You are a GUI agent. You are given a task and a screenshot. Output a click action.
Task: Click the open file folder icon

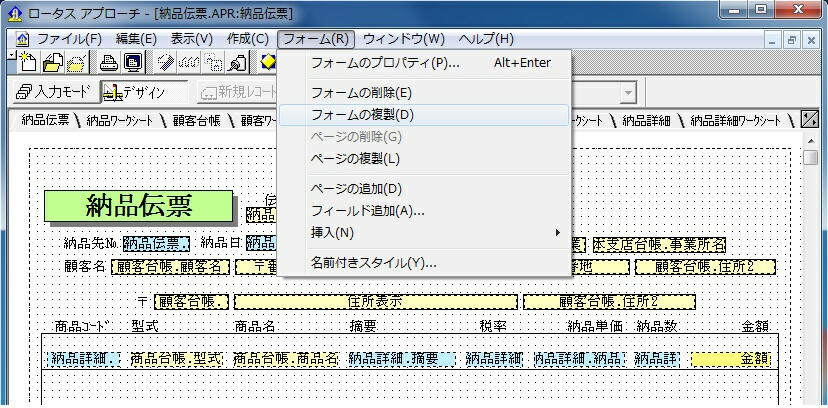(52, 63)
